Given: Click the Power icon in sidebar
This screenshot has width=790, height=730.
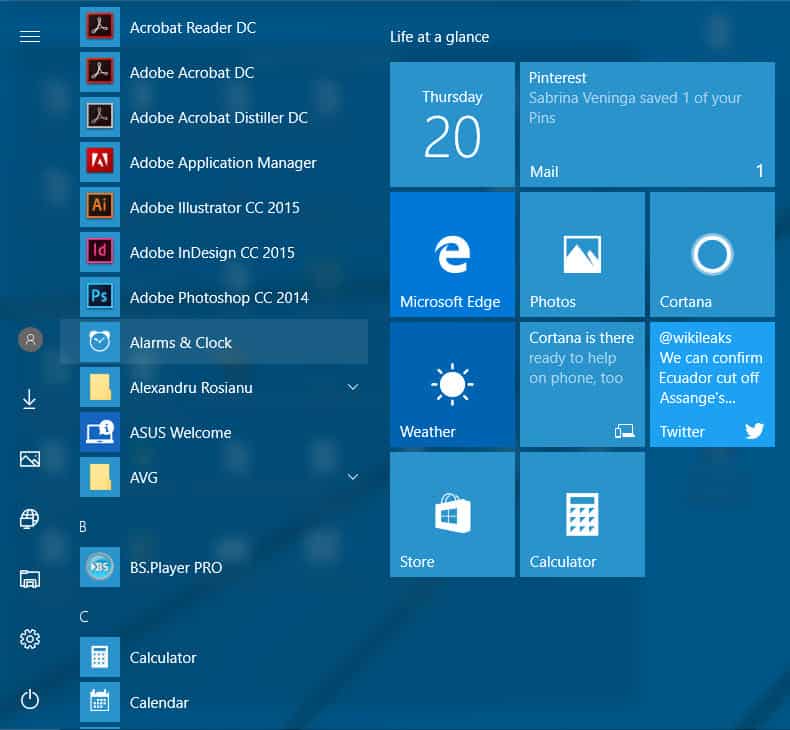Looking at the screenshot, I should click(30, 699).
